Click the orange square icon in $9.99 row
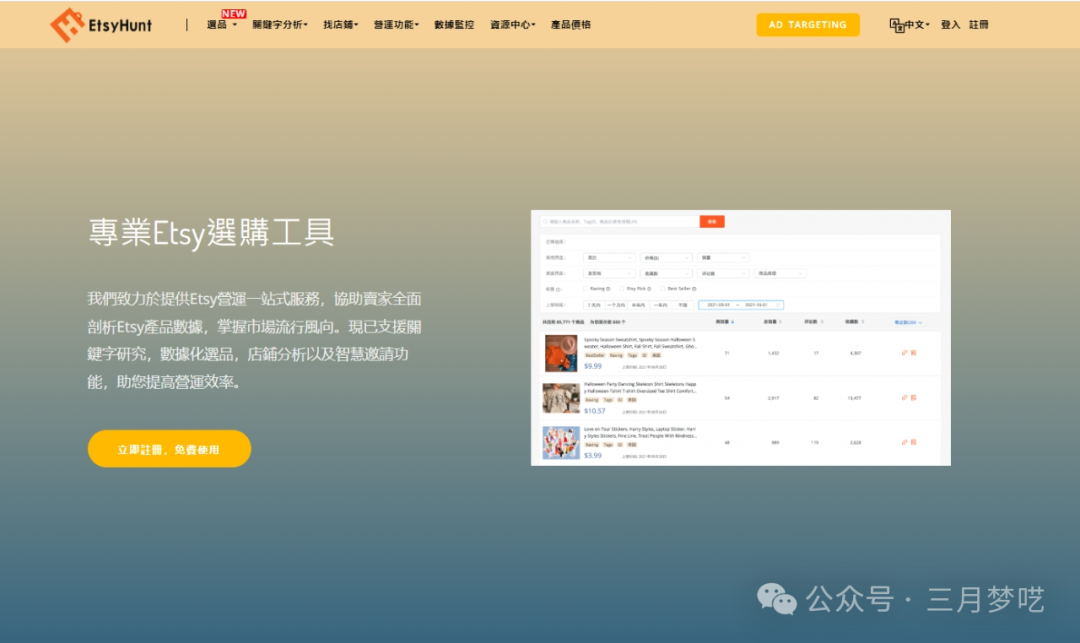1080x643 pixels. point(913,352)
